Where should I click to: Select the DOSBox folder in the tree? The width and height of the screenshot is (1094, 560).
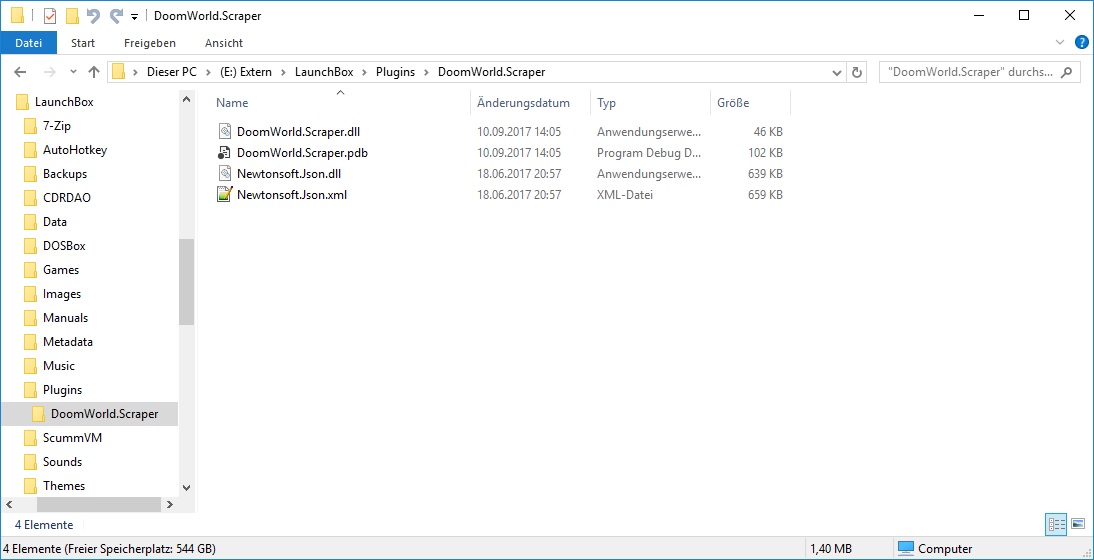[64, 245]
